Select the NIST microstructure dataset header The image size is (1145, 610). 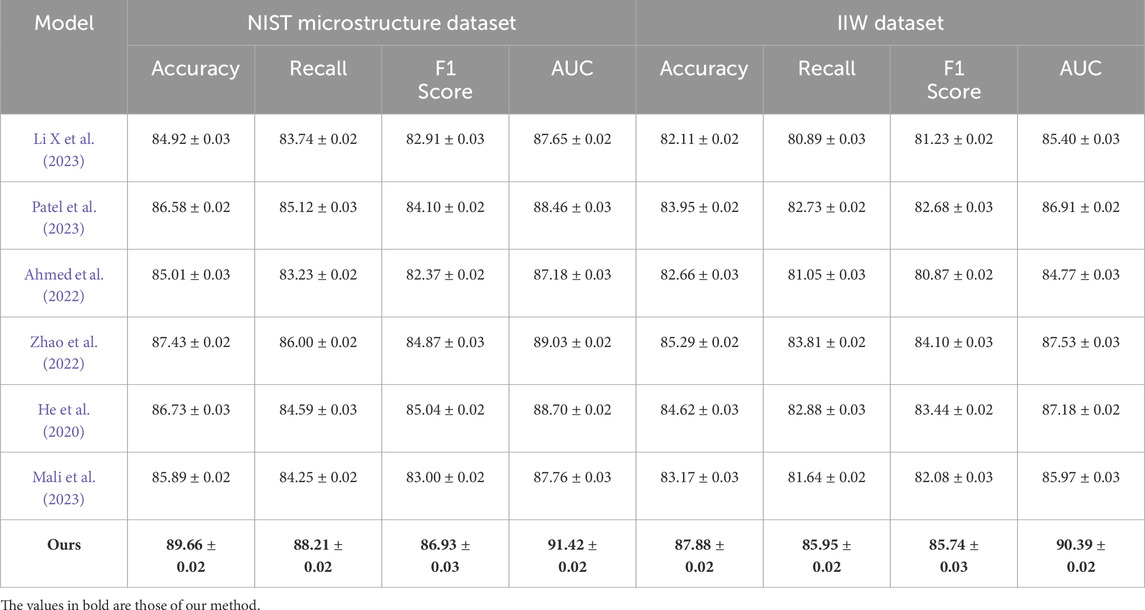click(x=381, y=23)
